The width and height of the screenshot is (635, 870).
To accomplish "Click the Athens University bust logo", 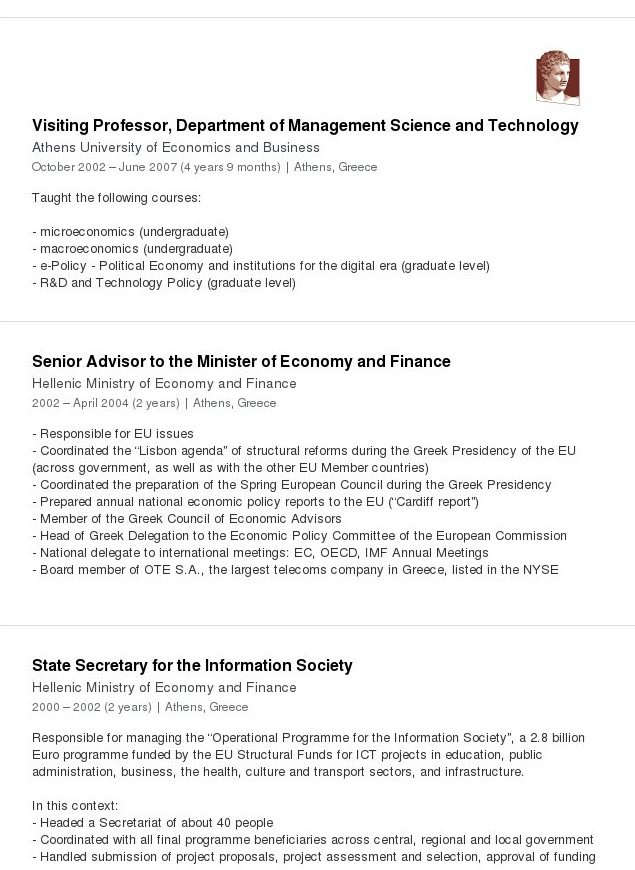I will coord(557,77).
